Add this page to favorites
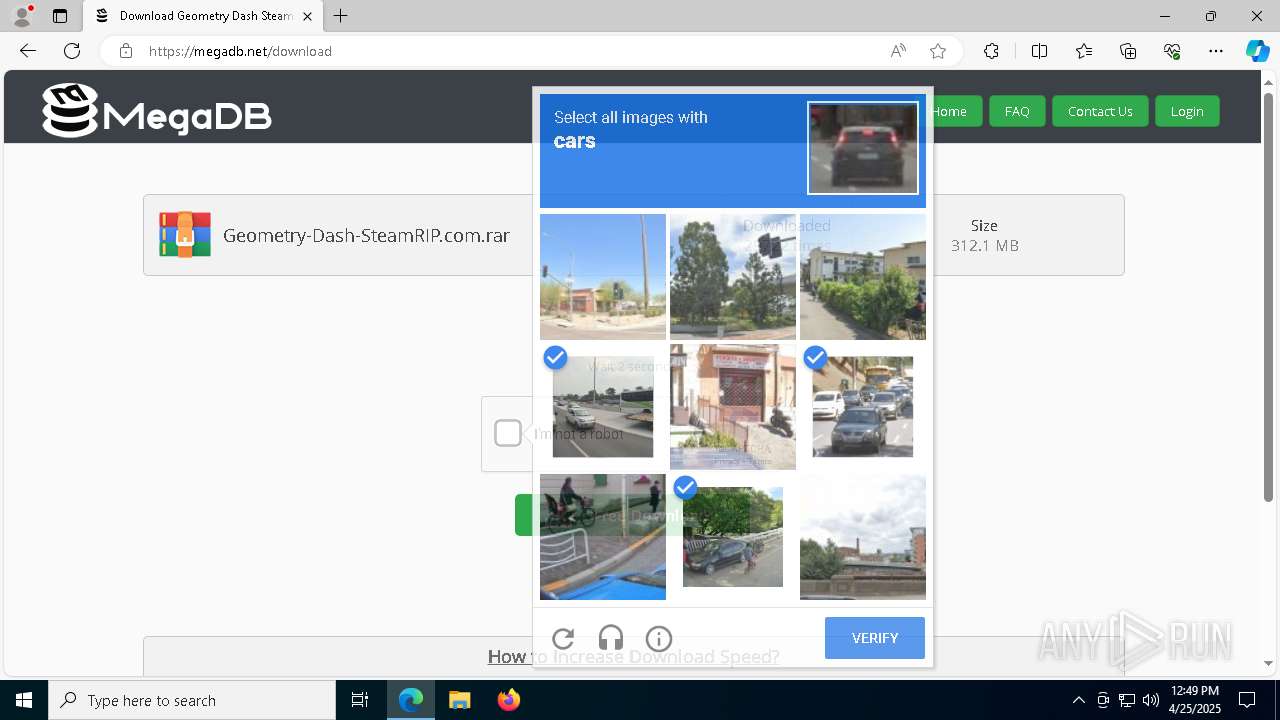 (938, 51)
